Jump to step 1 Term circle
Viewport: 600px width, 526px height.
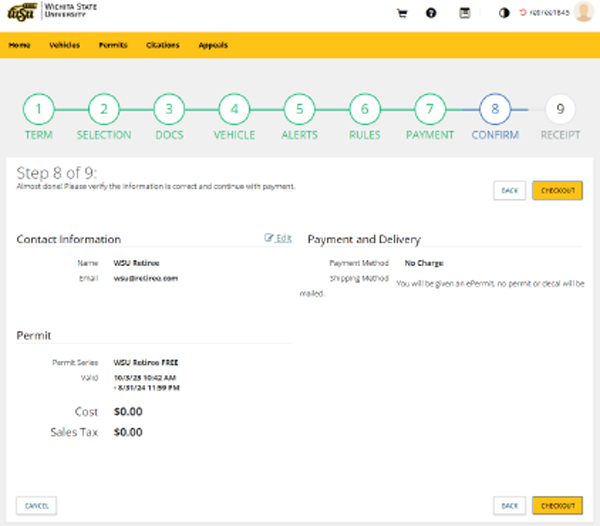(38, 109)
